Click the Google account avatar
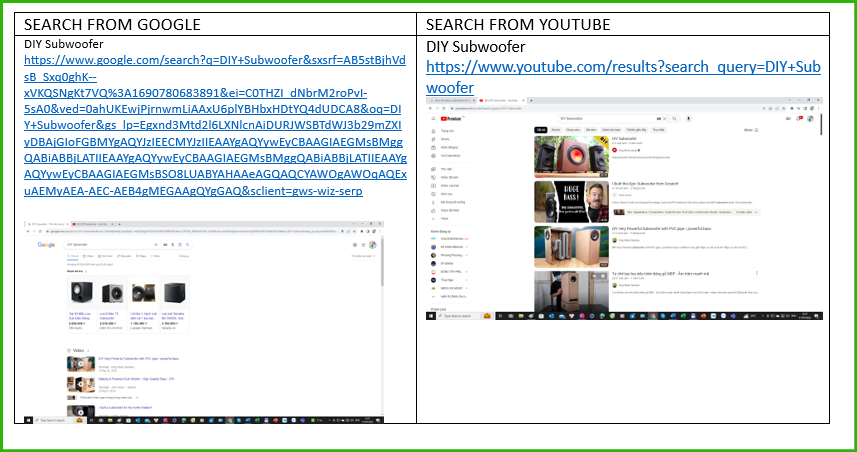Viewport: 857px width, 452px height. tap(372, 245)
